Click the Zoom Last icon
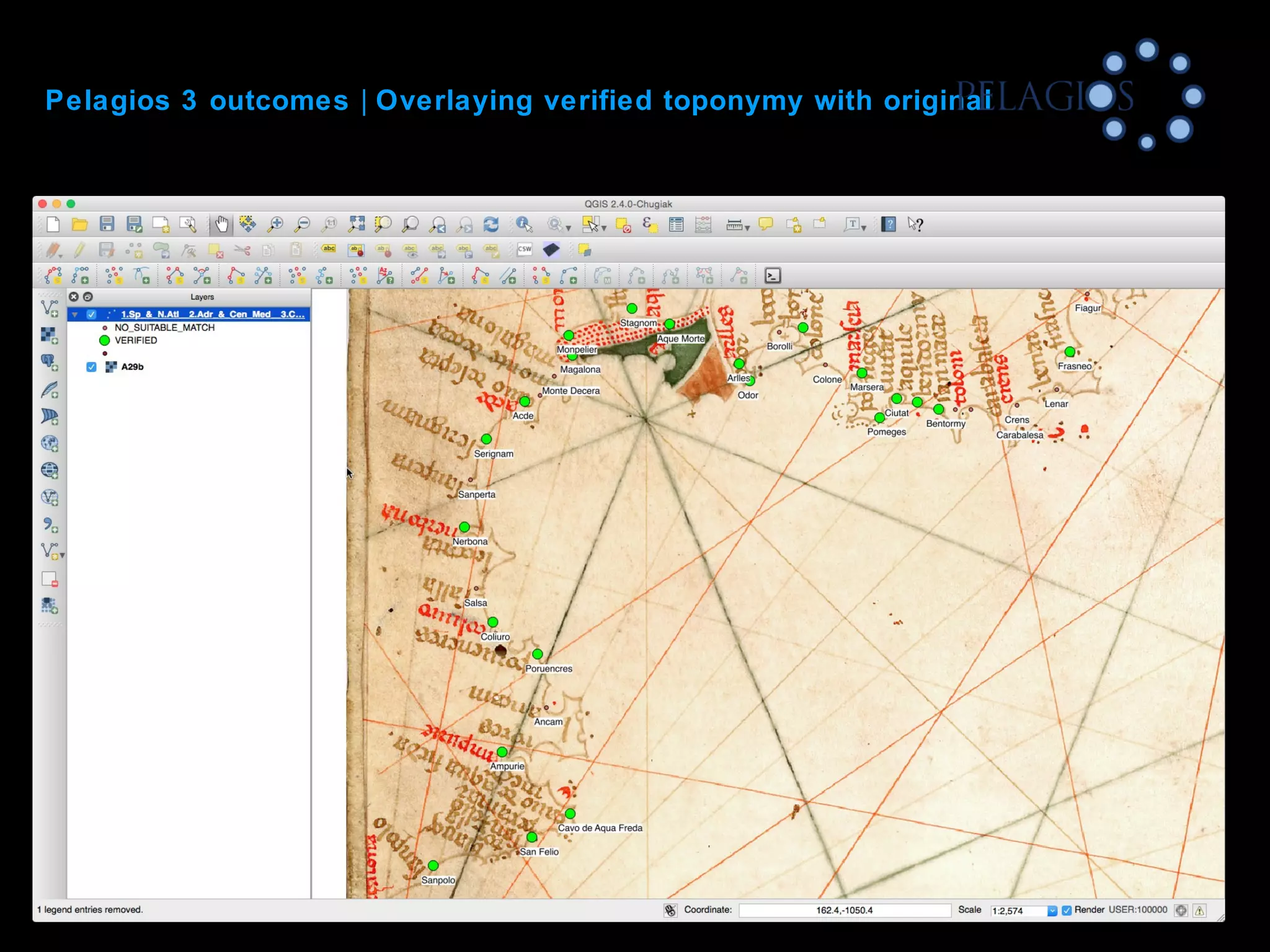 click(x=438, y=224)
